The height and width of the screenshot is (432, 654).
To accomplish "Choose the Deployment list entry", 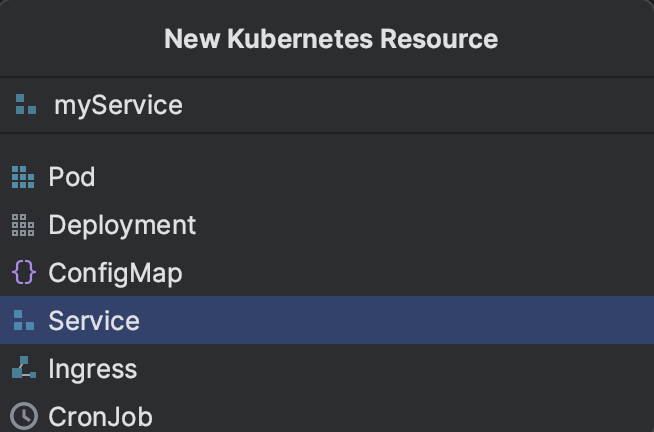I will pos(122,226).
